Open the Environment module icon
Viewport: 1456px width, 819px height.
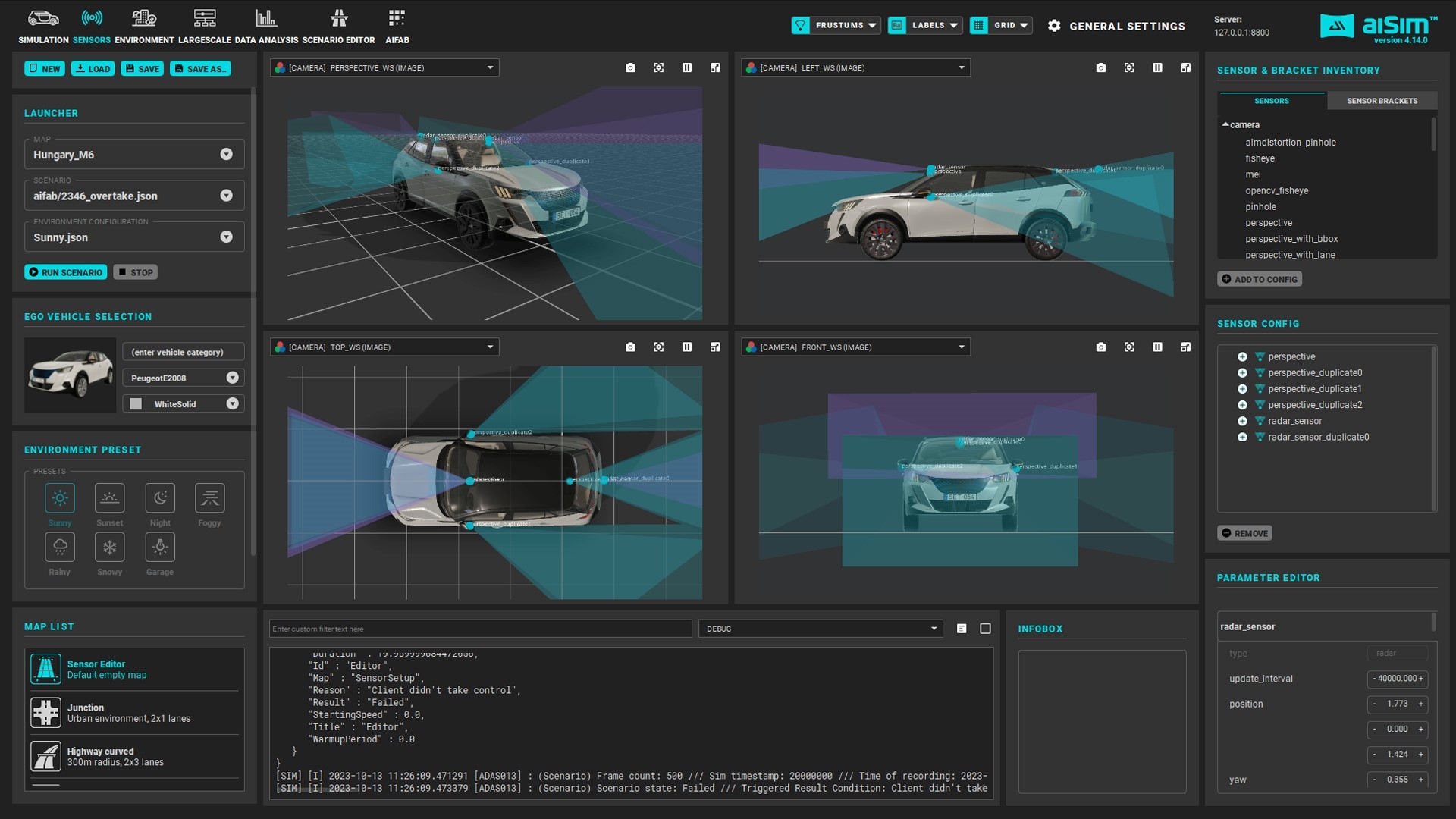coord(144,18)
